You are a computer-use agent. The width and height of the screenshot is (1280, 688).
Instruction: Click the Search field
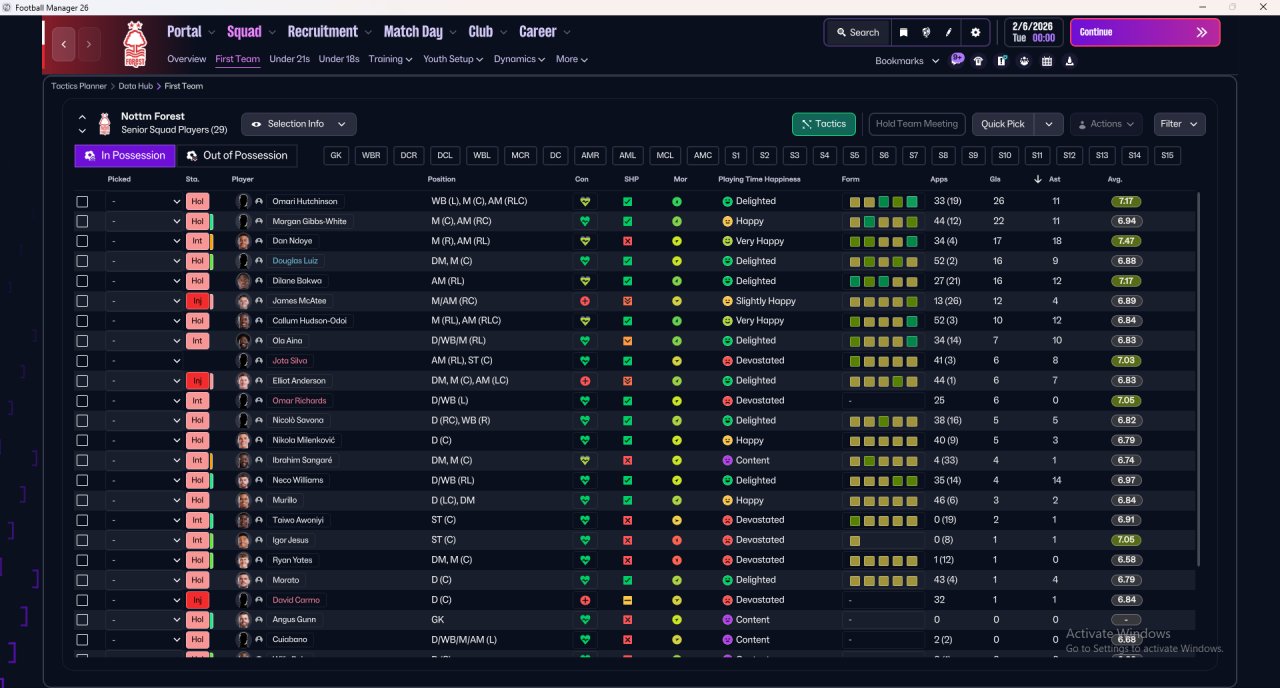[857, 32]
